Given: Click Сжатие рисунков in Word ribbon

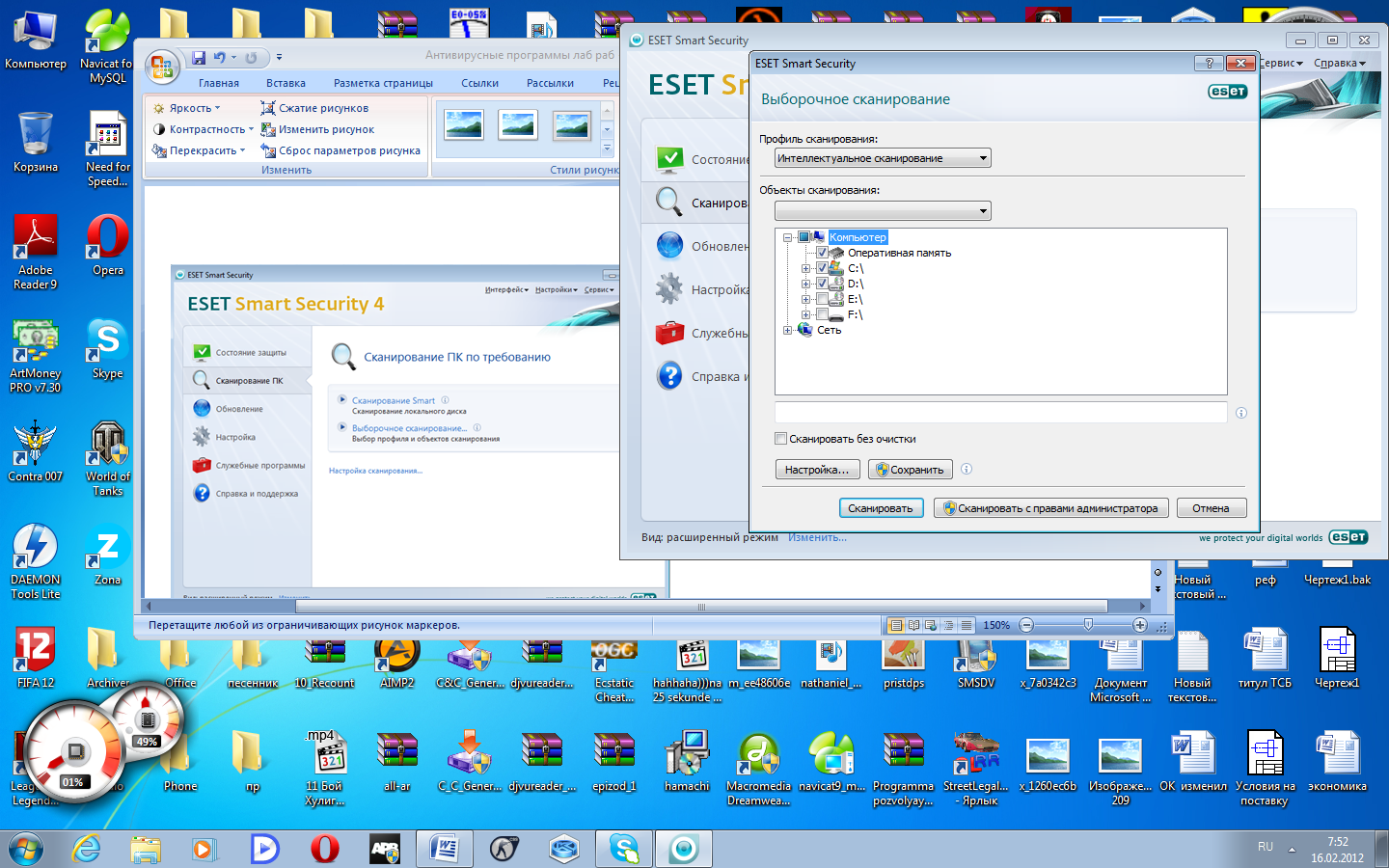Looking at the screenshot, I should pos(314,108).
